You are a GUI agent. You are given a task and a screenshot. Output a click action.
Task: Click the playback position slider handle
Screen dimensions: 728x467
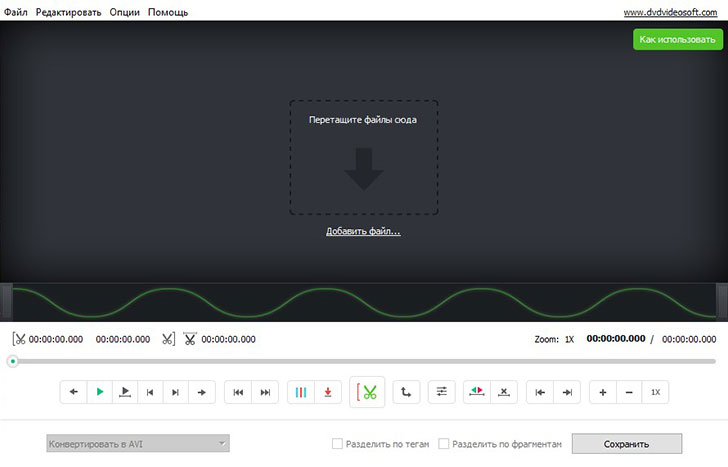coord(13,361)
